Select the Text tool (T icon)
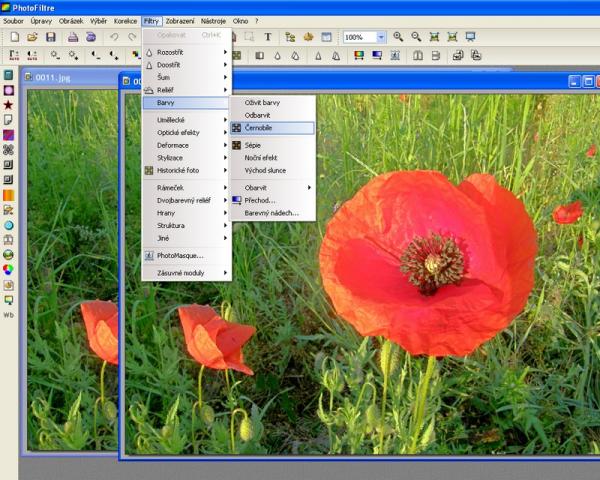Screen dimensions: 600x480 [x=268, y=37]
